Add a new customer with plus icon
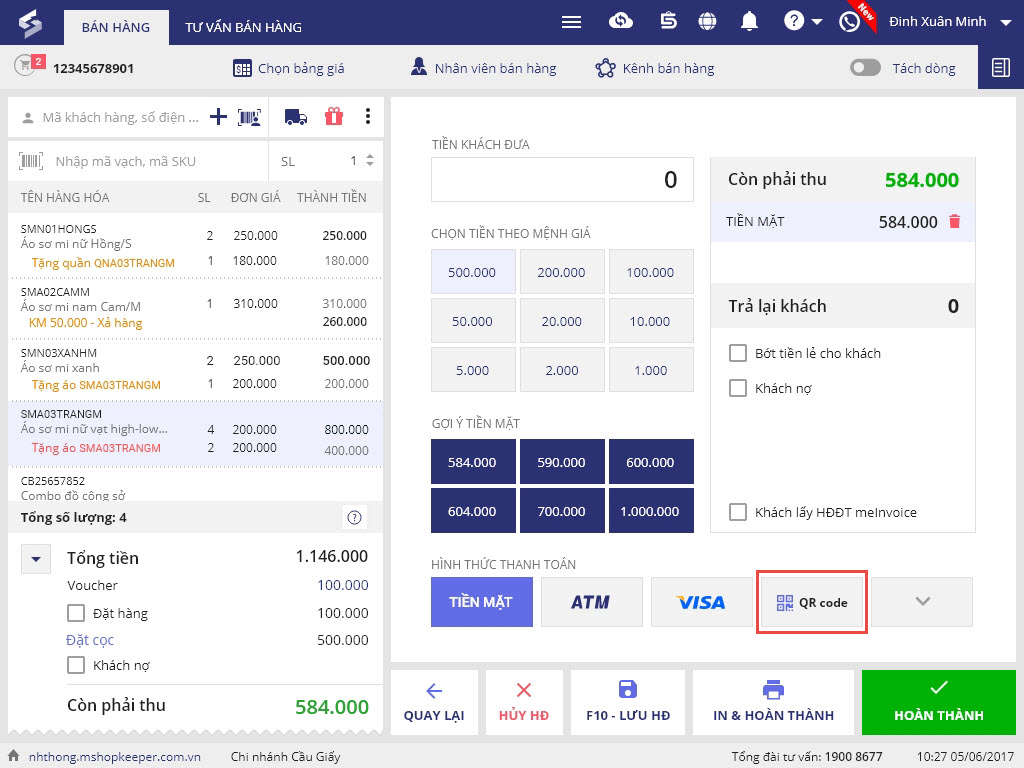Viewport: 1024px width, 768px height. (218, 117)
